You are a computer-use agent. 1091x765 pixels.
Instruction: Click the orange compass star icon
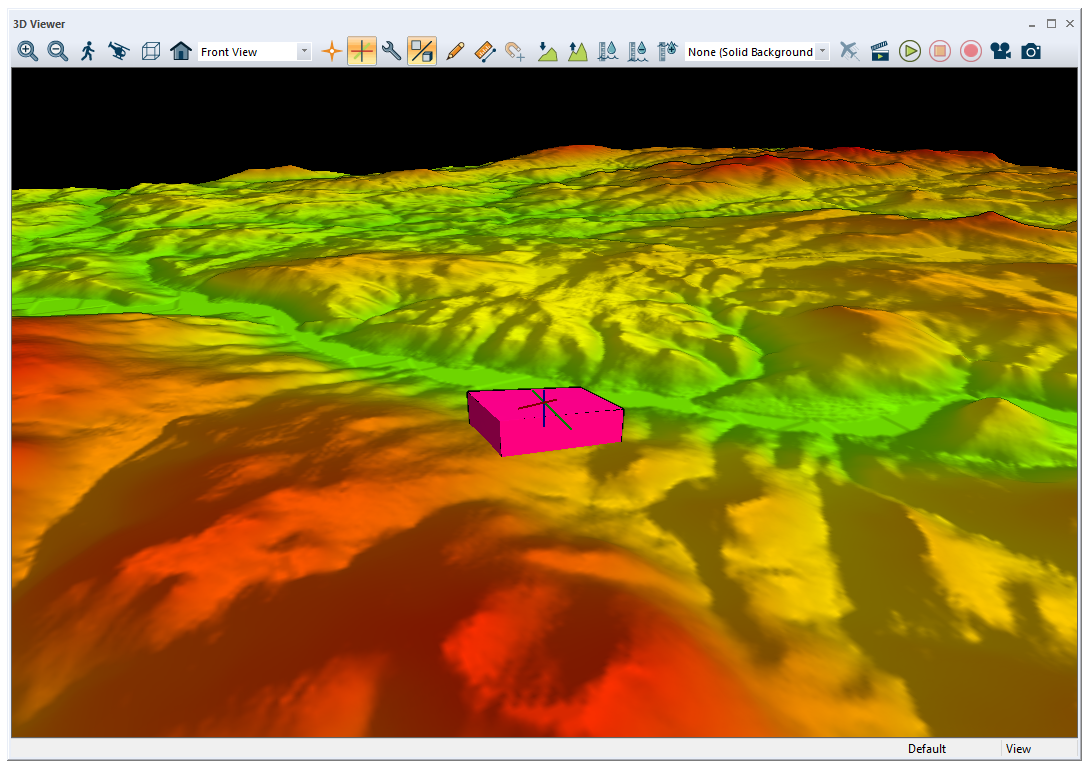tap(332, 52)
